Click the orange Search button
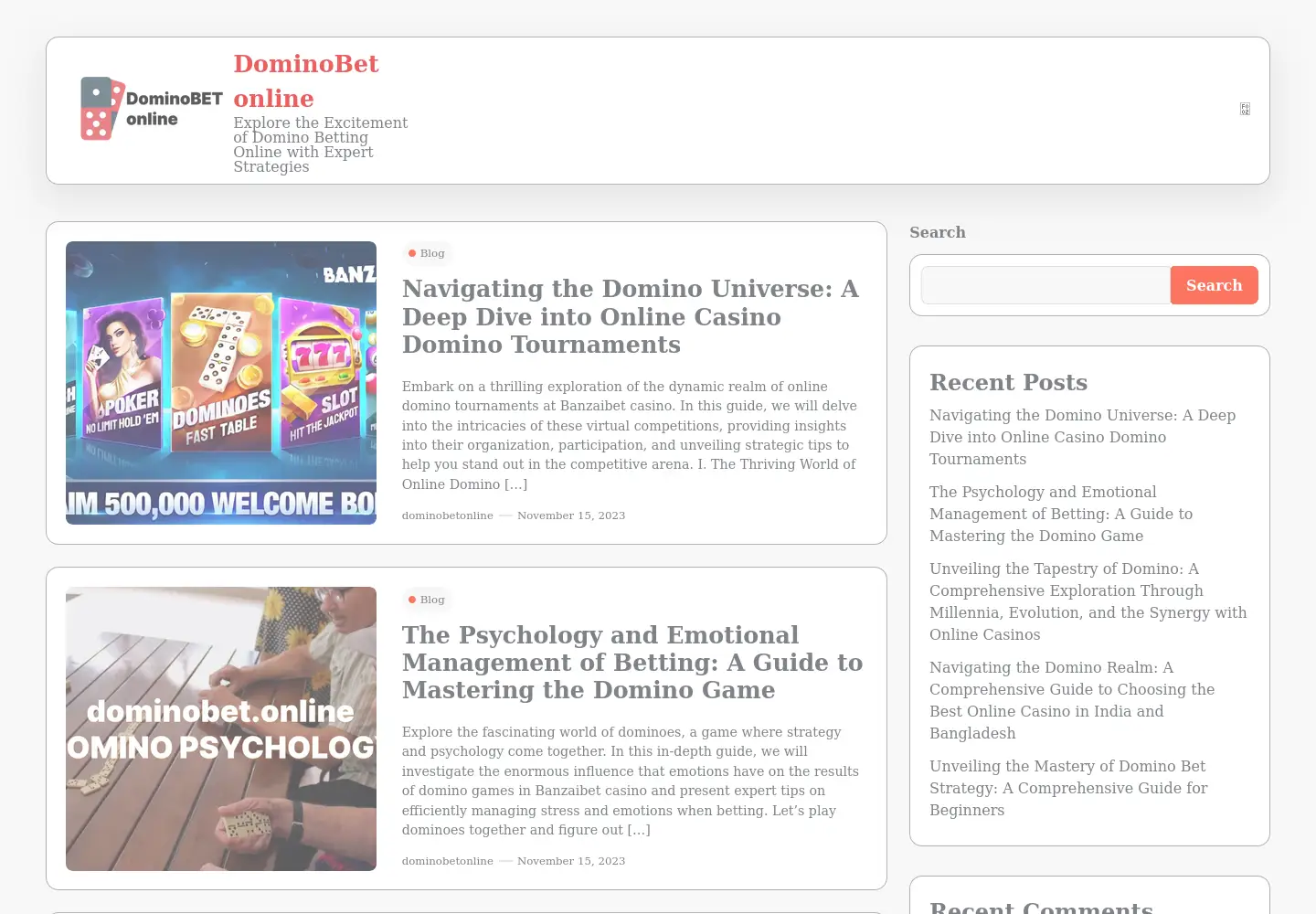Screen dimensions: 1316x914 [x=1214, y=285]
